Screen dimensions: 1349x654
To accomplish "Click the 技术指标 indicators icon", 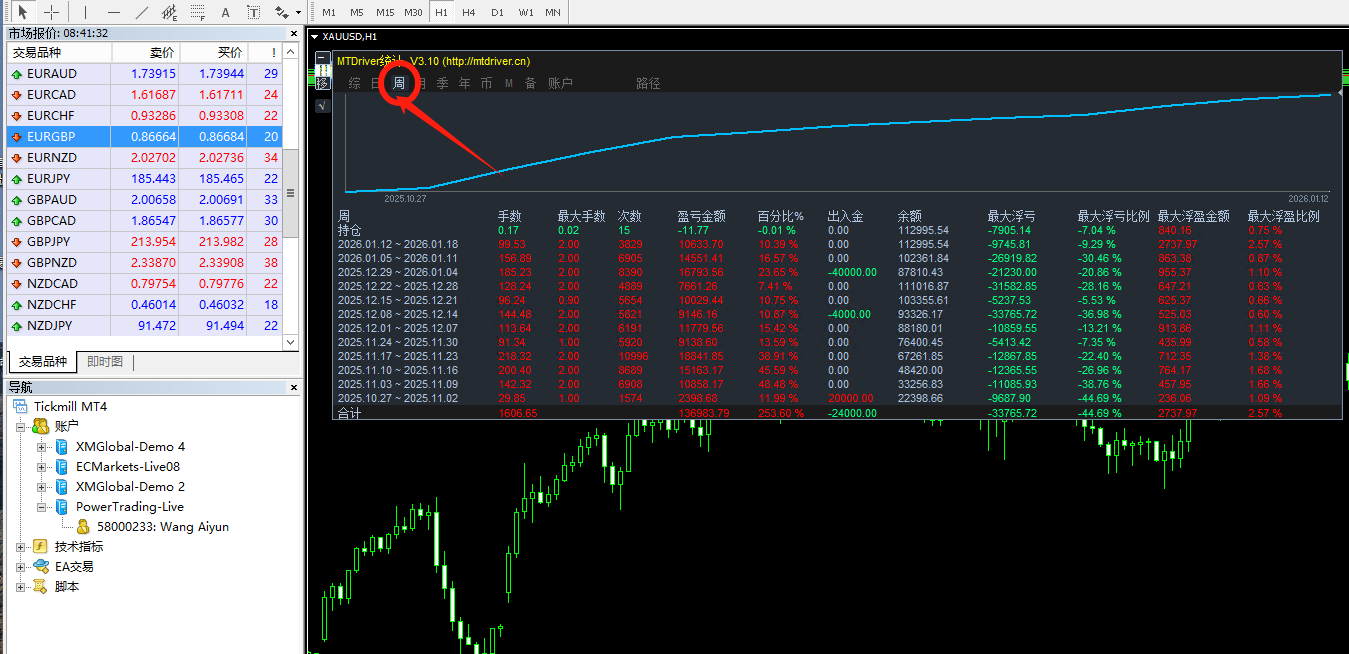I will (40, 547).
